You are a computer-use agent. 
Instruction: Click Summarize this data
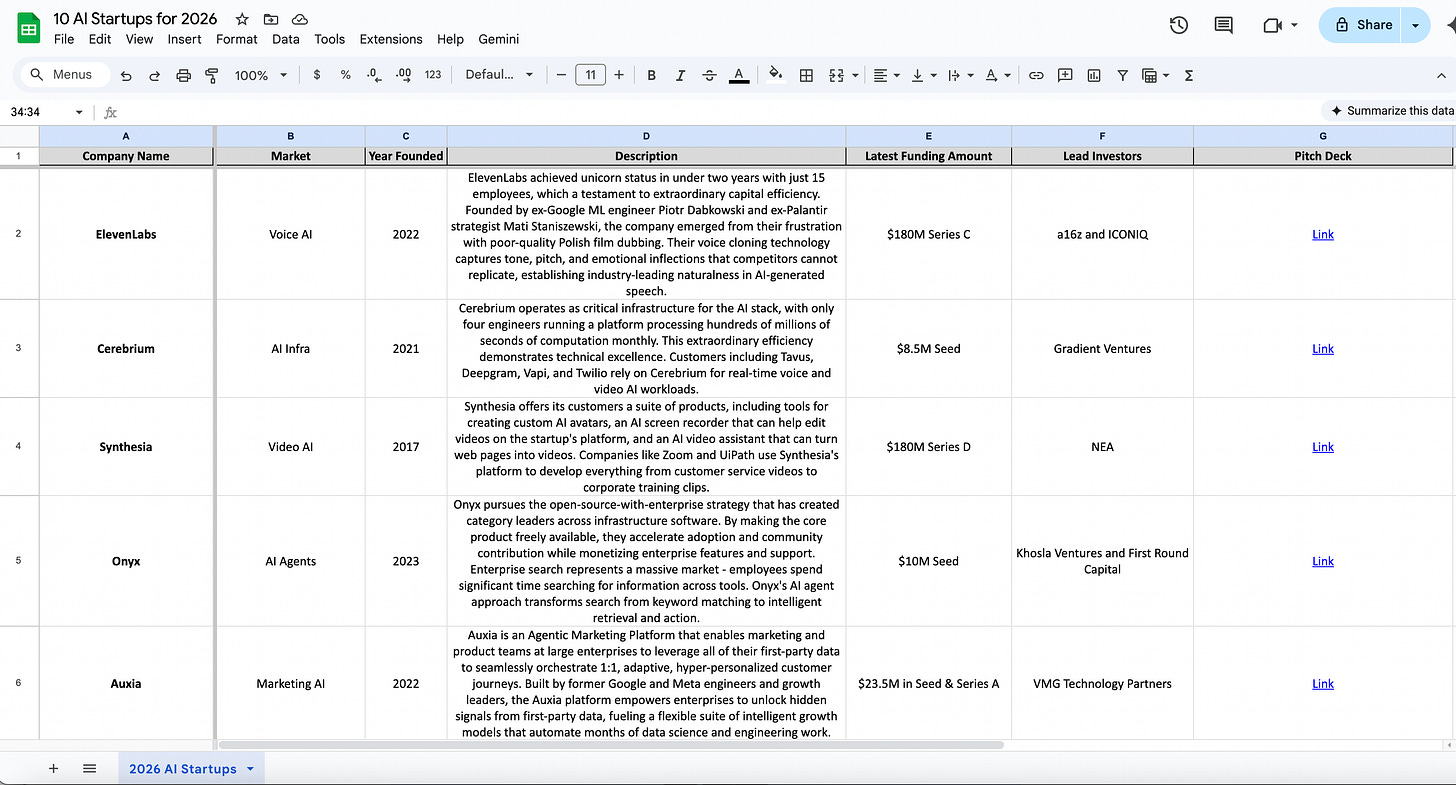[1391, 111]
